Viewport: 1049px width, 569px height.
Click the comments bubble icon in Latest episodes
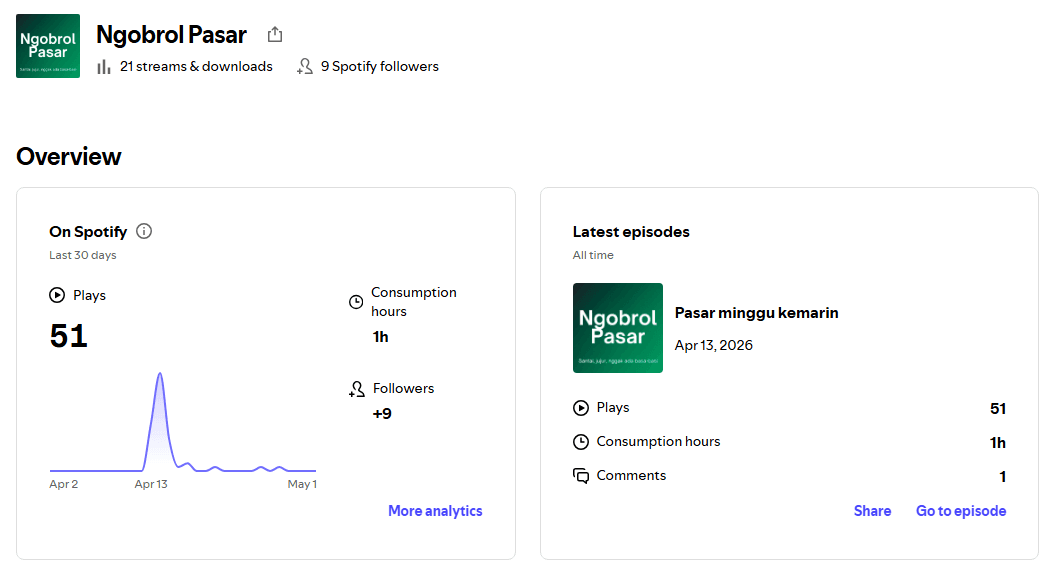581,476
